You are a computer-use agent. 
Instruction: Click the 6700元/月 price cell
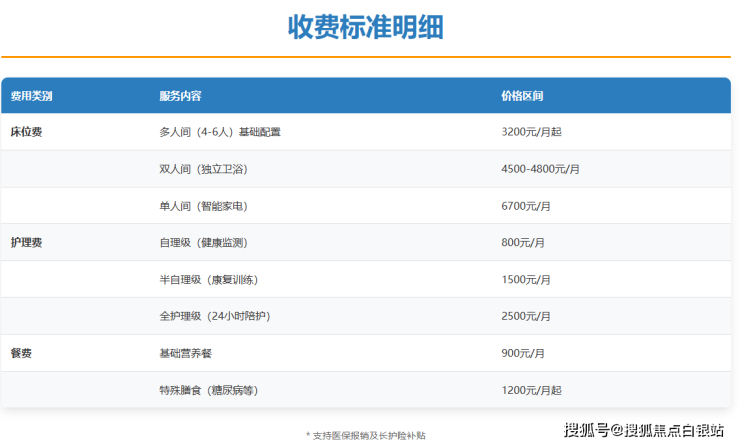[x=525, y=206]
